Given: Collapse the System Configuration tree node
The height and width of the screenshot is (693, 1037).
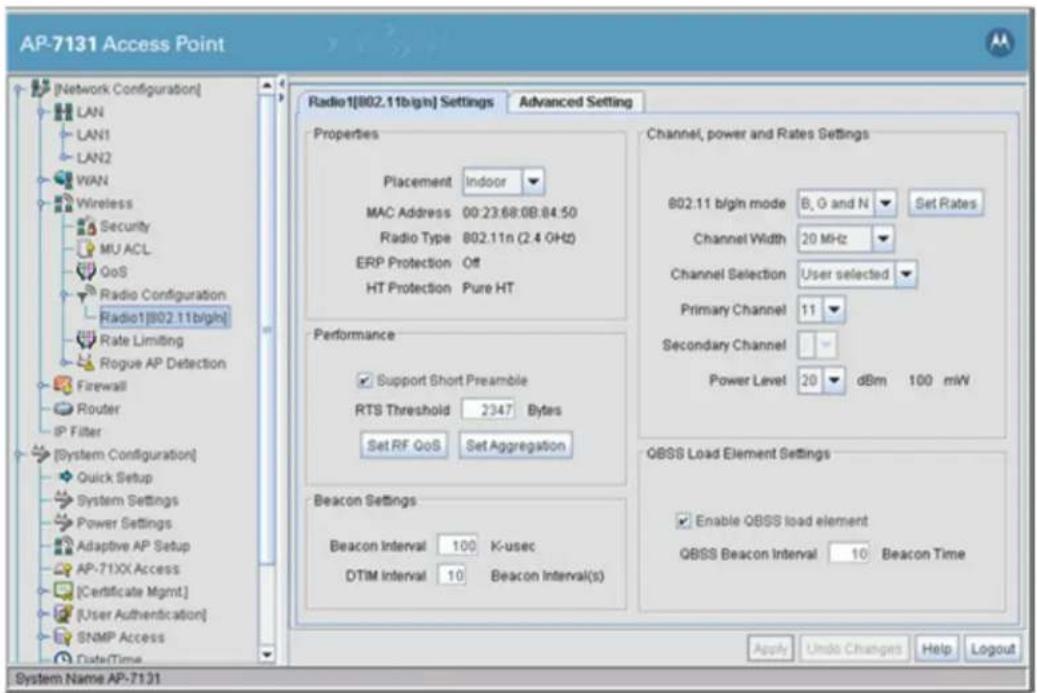Looking at the screenshot, I should [x=19, y=454].
